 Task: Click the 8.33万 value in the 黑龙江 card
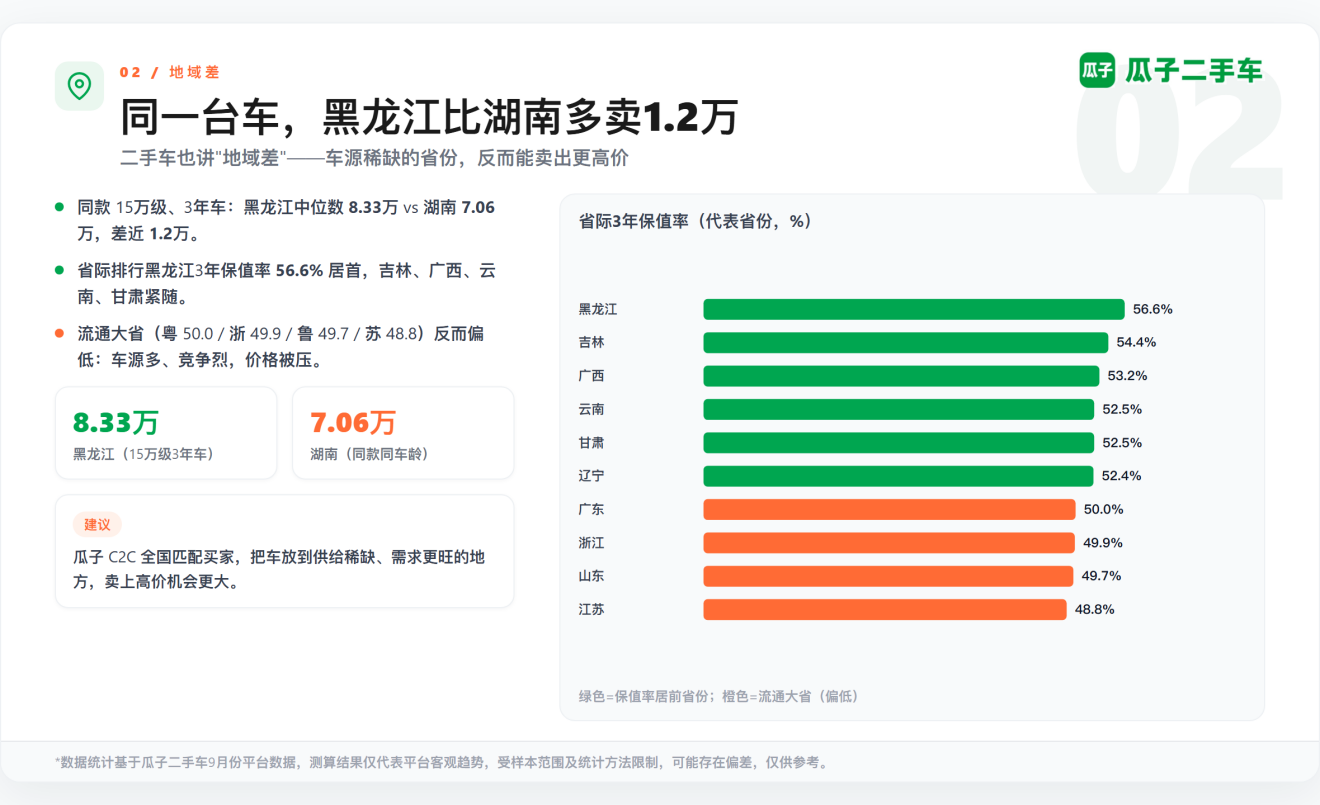pyautogui.click(x=116, y=422)
